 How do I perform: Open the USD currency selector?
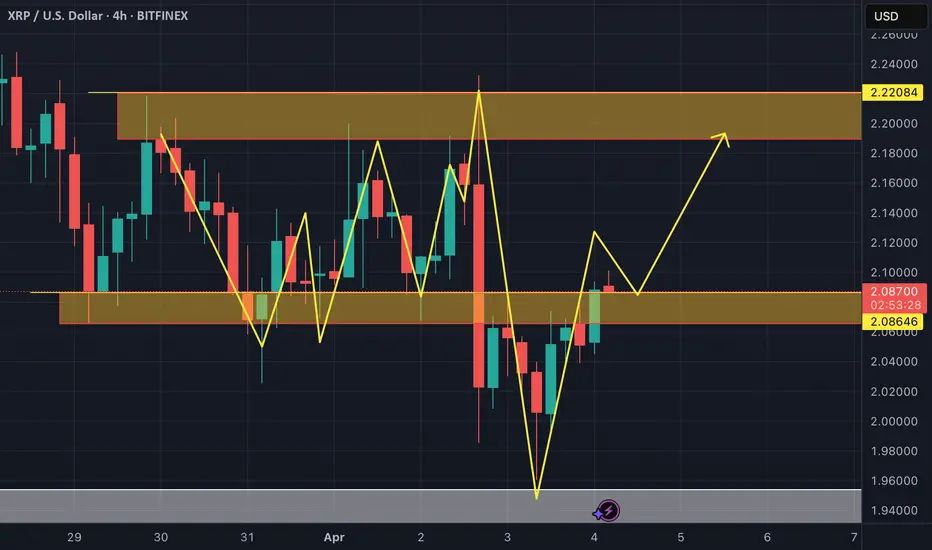click(895, 16)
